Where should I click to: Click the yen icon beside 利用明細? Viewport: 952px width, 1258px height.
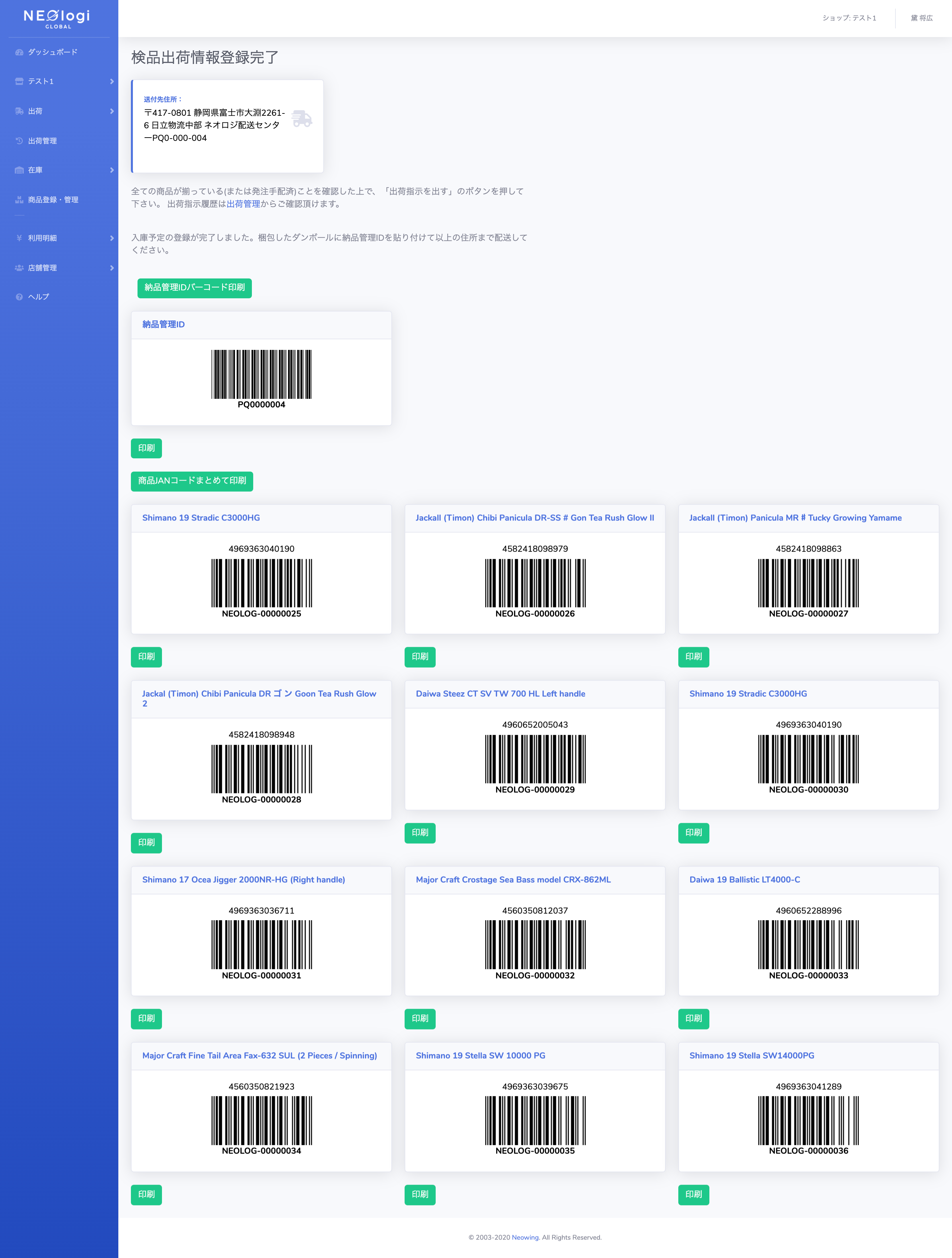(19, 238)
